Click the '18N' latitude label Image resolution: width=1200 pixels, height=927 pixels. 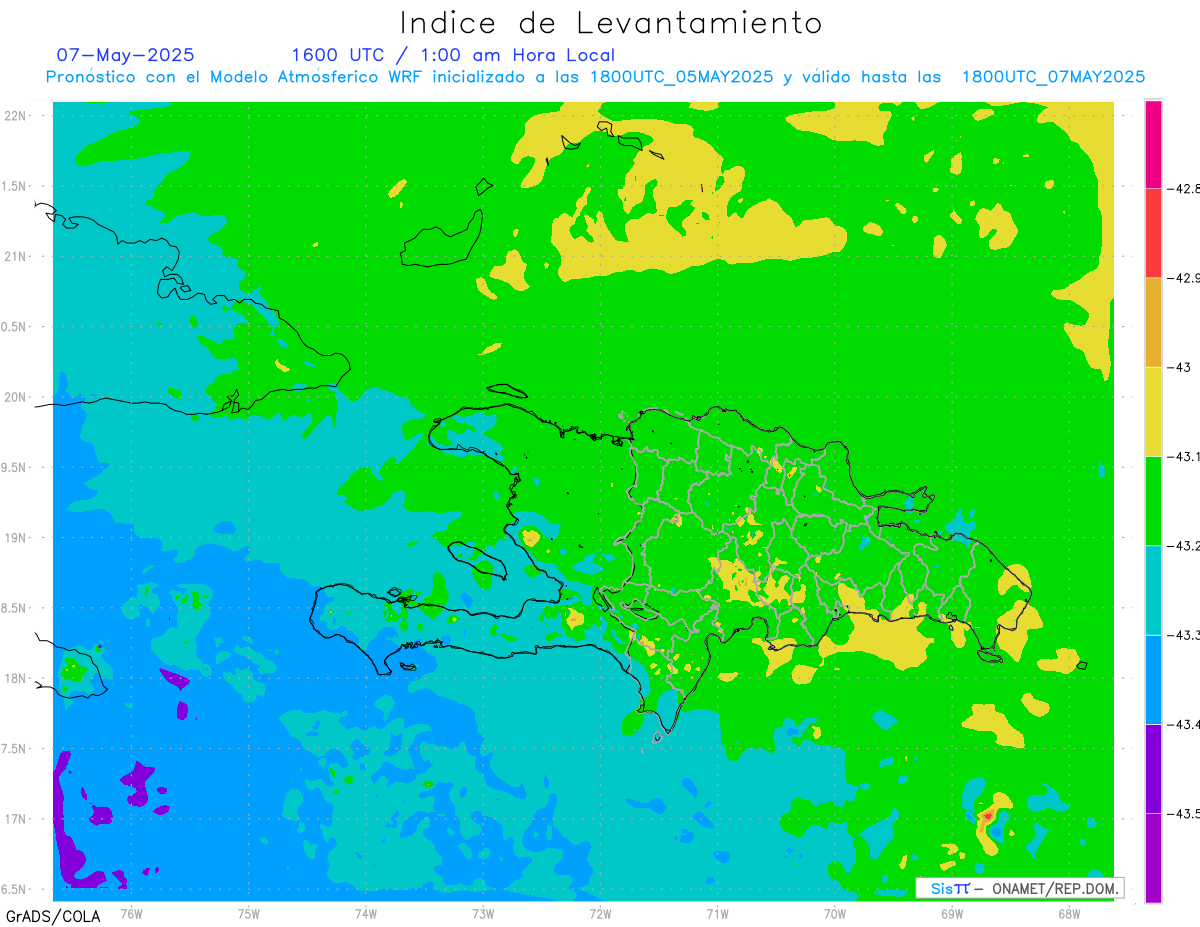click(16, 678)
